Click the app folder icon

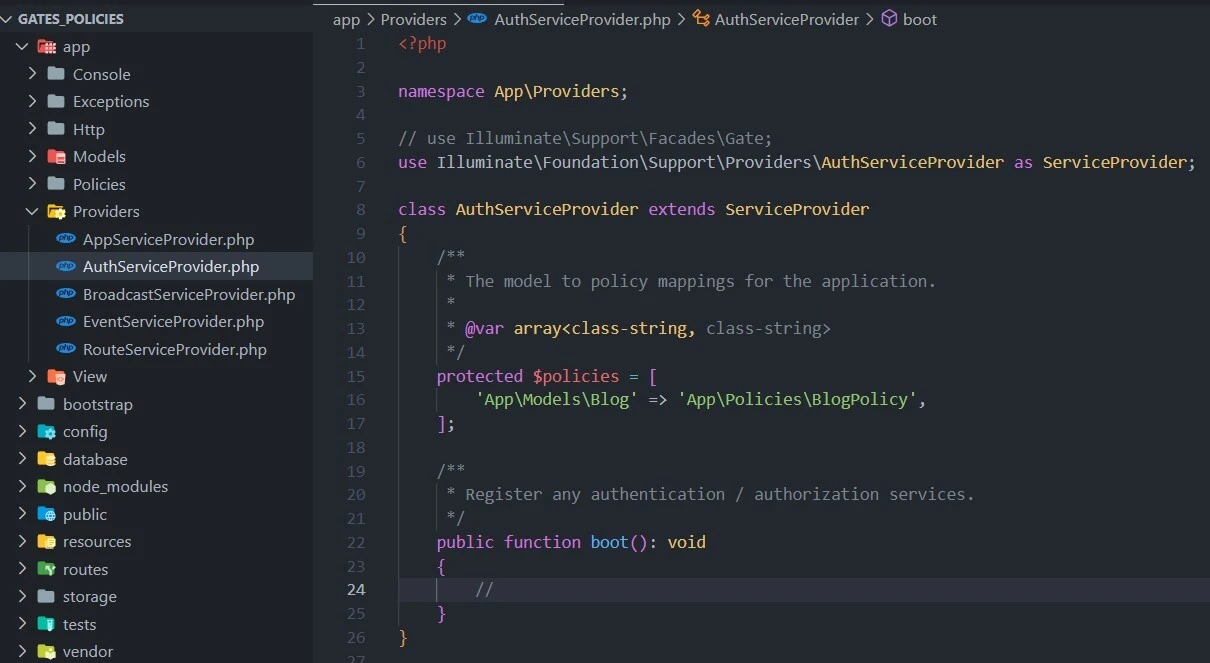[46, 47]
